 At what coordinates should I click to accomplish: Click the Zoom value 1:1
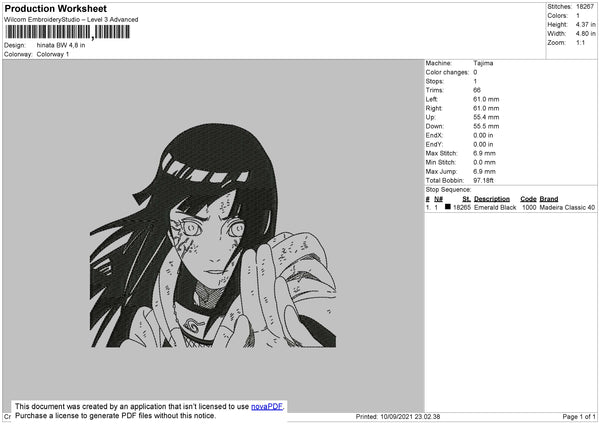pyautogui.click(x=580, y=43)
